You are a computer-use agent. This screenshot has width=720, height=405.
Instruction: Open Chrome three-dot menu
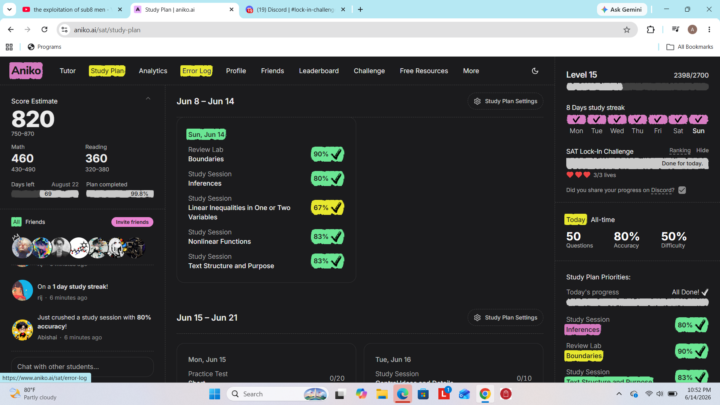[709, 30]
